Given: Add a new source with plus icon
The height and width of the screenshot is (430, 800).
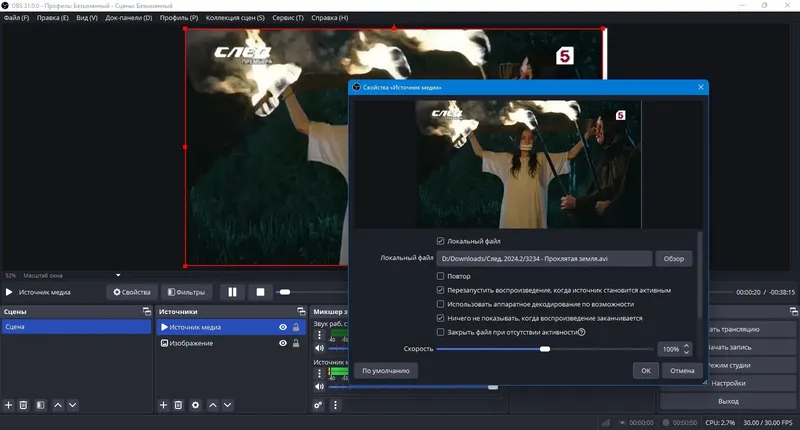Looking at the screenshot, I should pos(163,405).
